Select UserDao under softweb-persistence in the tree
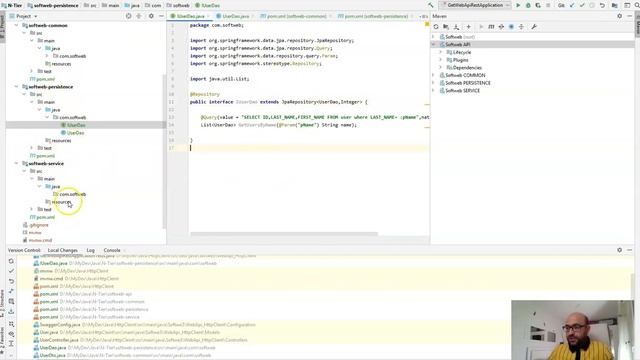This screenshot has height=360, width=640. [x=75, y=133]
